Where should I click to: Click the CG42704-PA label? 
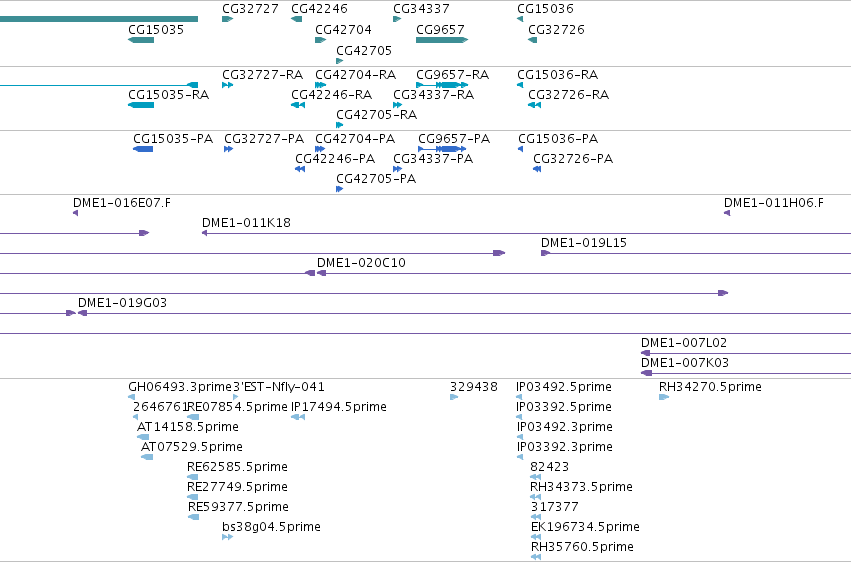click(355, 138)
